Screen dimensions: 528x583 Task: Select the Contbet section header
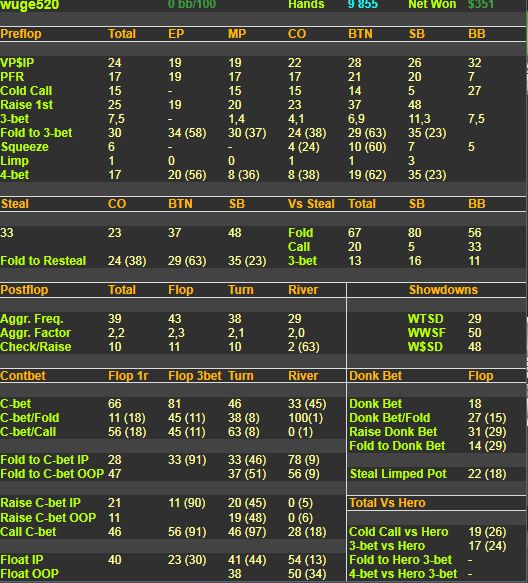pos(23,376)
